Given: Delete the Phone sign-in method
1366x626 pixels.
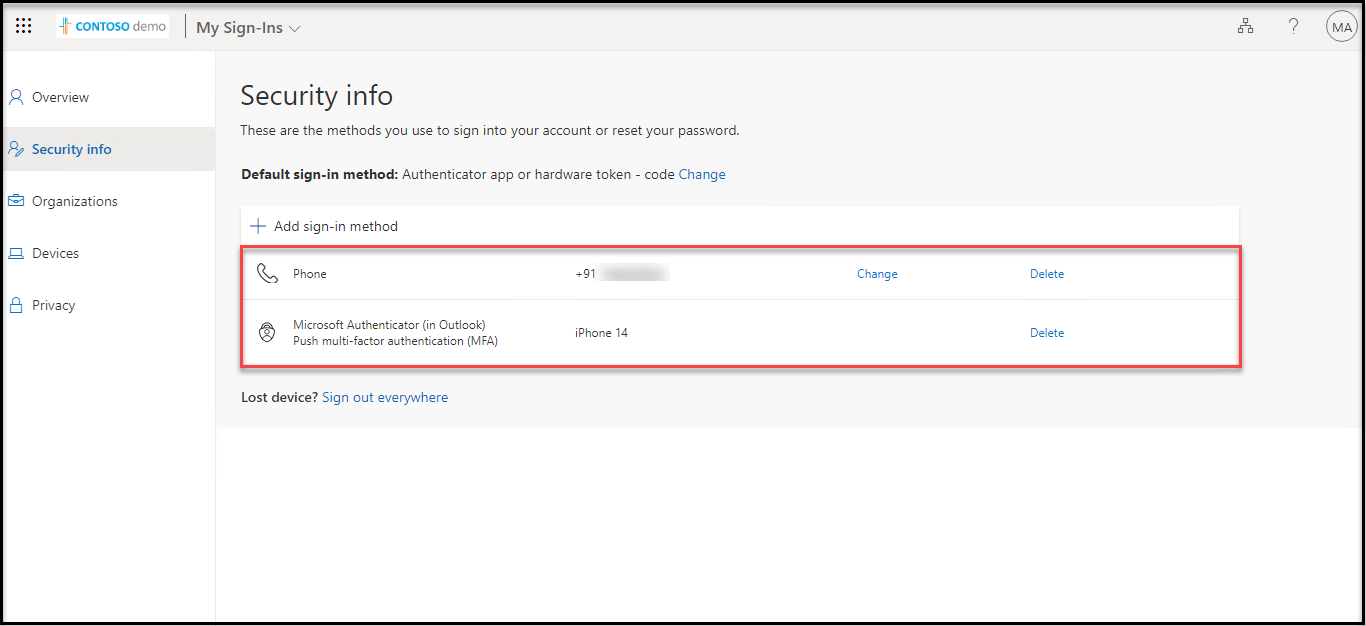Looking at the screenshot, I should 1047,274.
